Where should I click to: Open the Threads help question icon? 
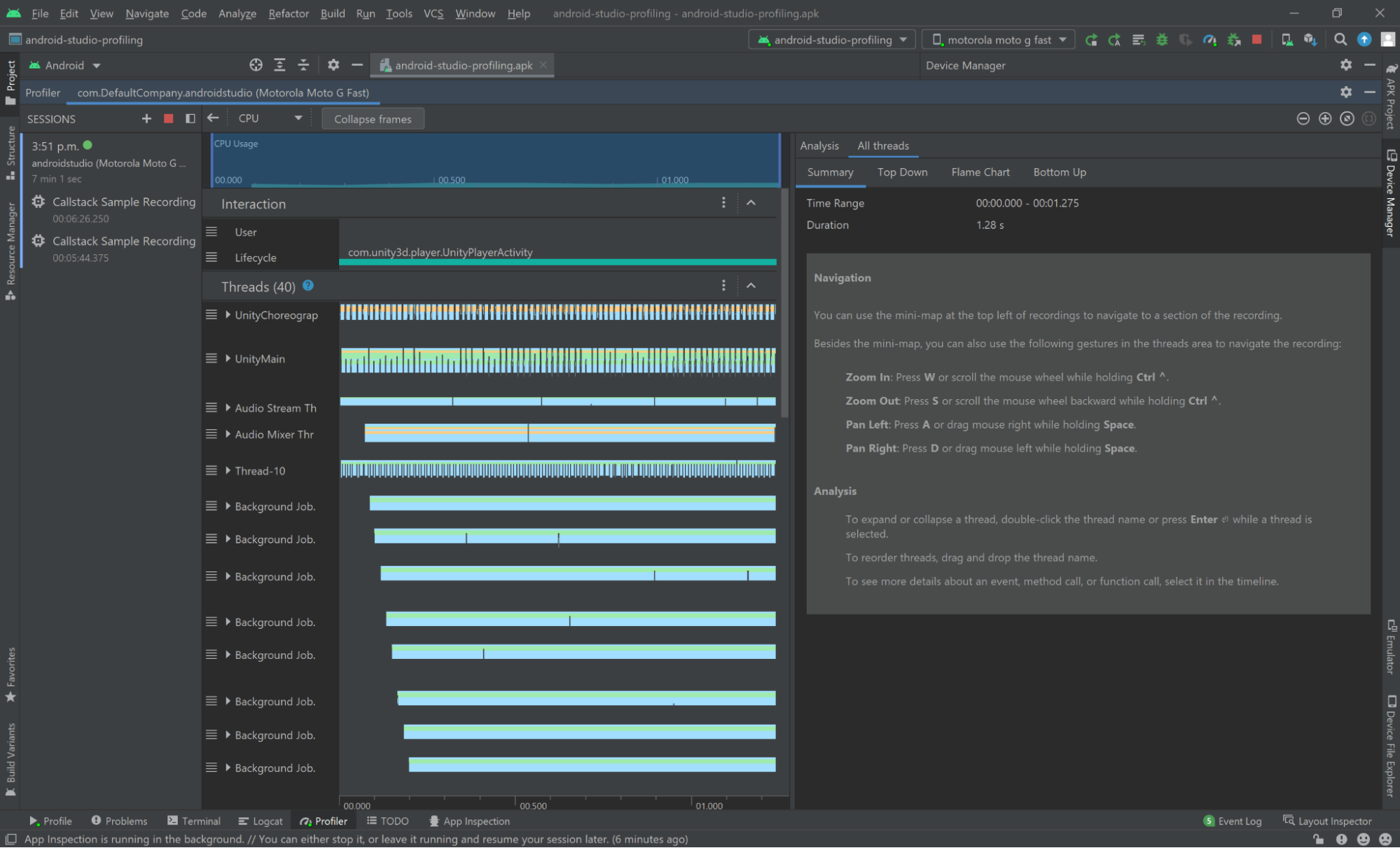click(308, 286)
